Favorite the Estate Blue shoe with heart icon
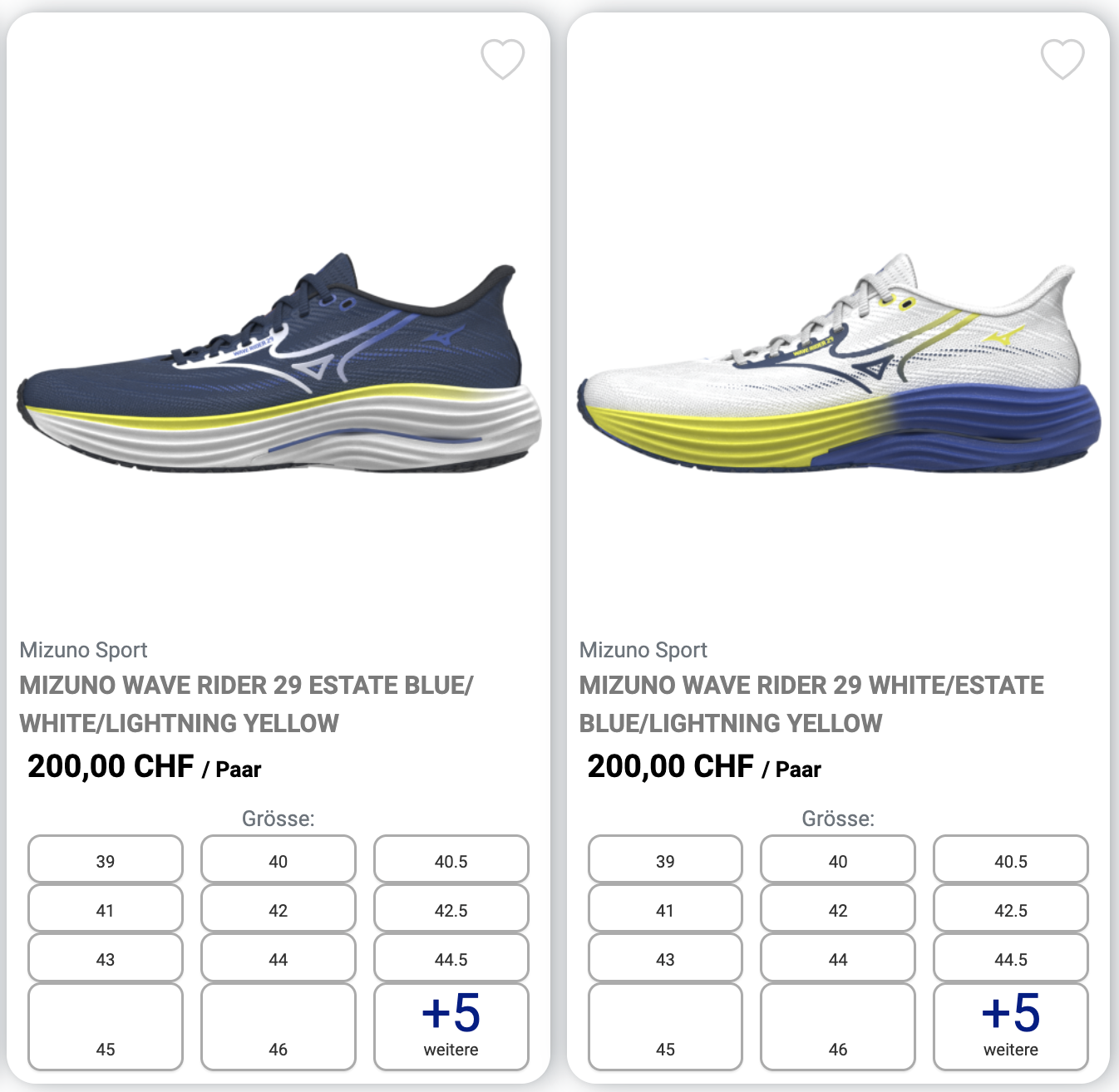1119x1092 pixels. tap(503, 59)
